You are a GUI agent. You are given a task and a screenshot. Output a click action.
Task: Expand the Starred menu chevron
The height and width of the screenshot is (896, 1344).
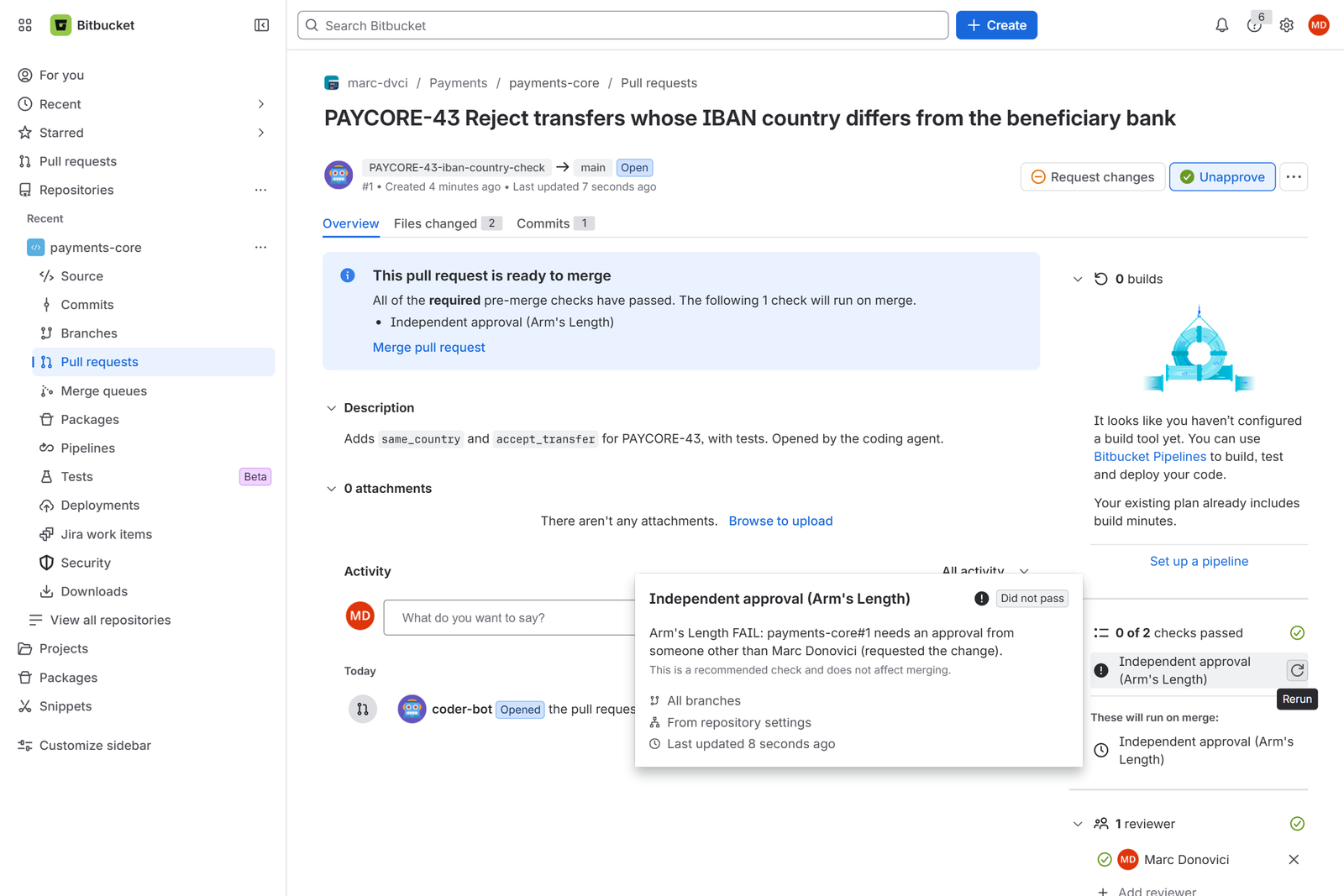tap(261, 133)
